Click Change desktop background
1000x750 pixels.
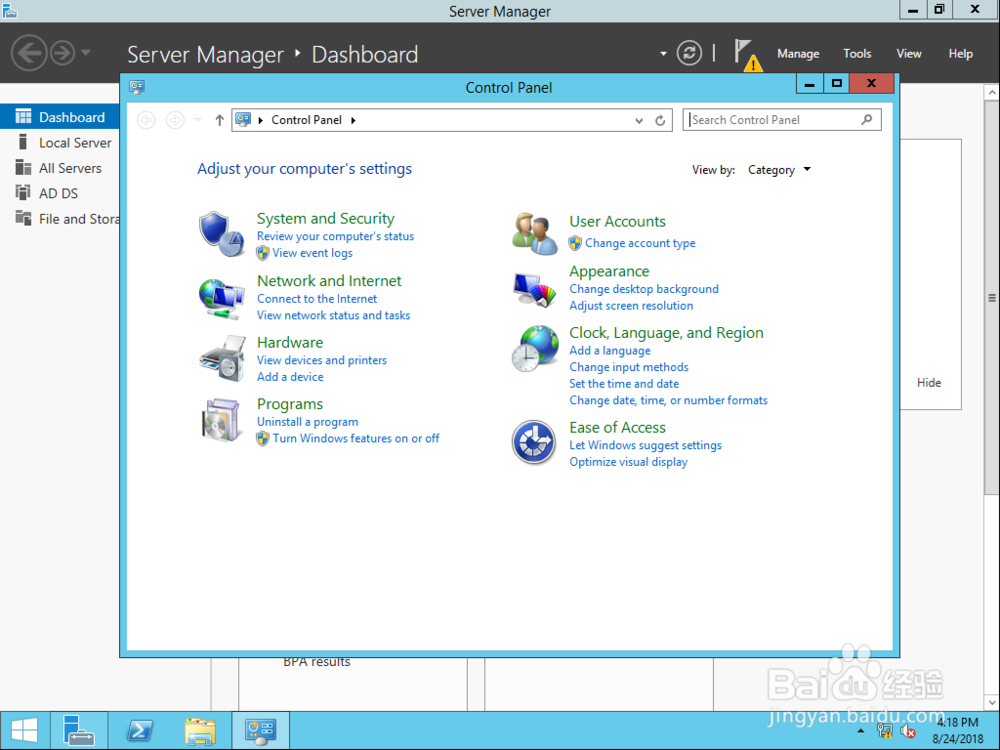[x=643, y=289]
